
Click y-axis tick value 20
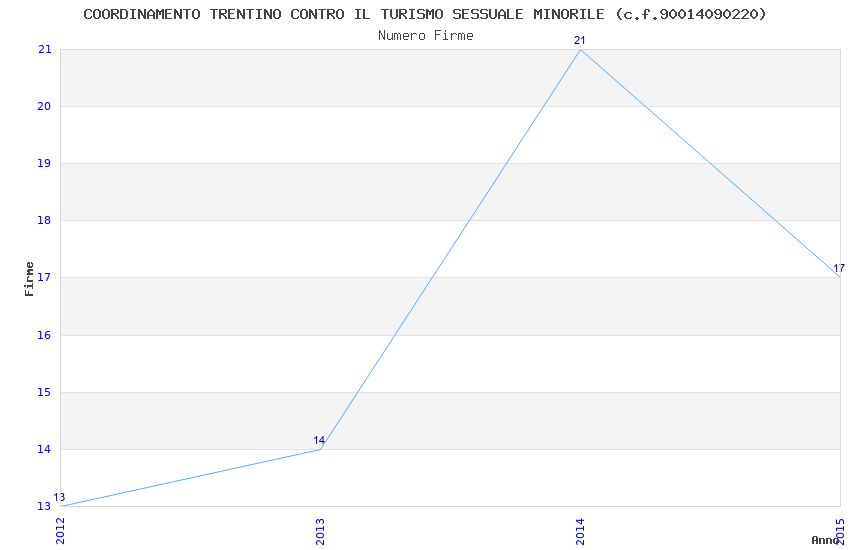coord(44,106)
